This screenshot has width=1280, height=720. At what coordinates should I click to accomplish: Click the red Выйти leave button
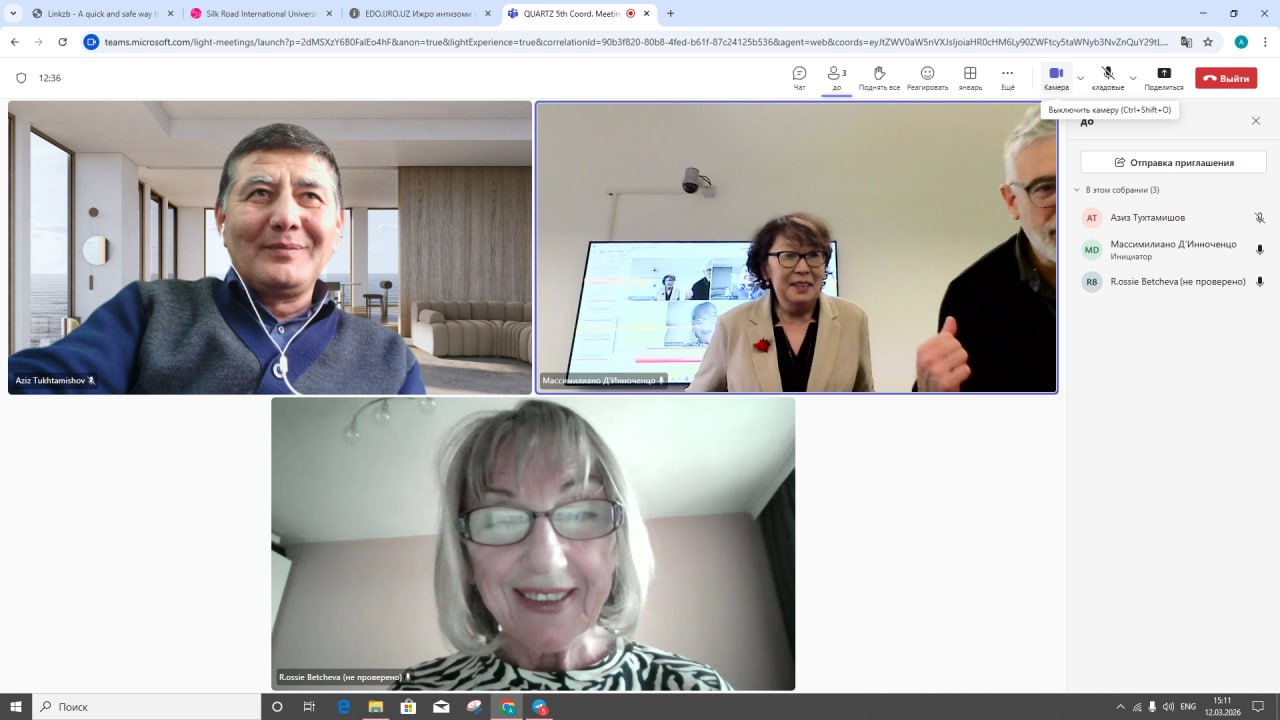coord(1226,78)
